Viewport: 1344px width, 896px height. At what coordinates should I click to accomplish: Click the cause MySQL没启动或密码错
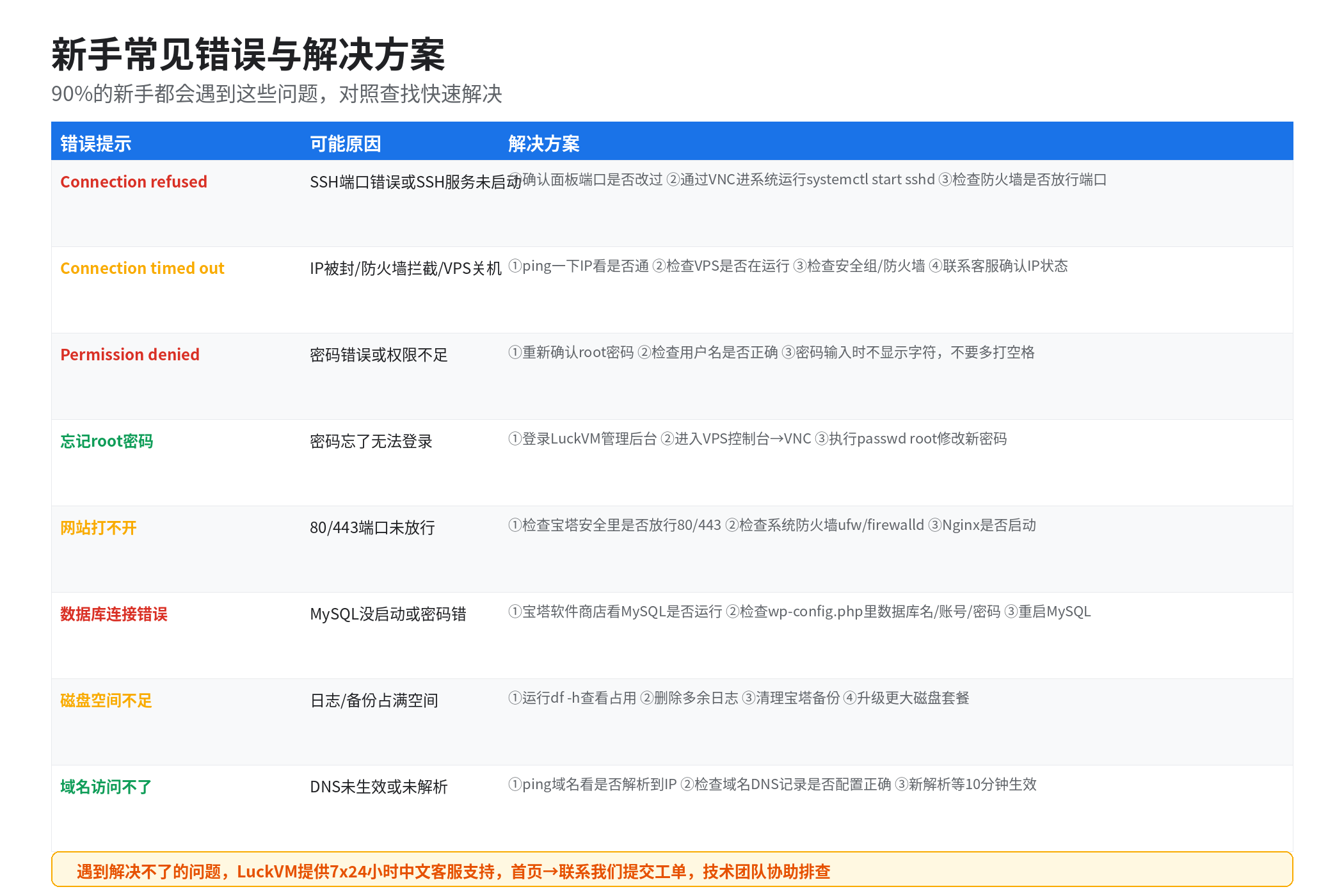coord(388,614)
